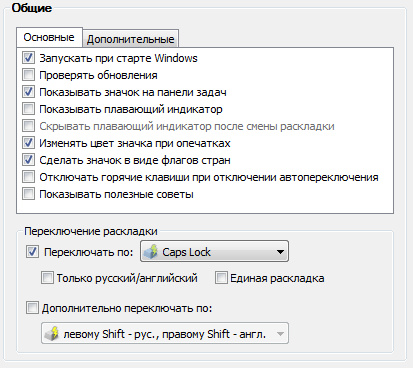Toggle Показывать значок на панели задач
Viewport: 413px width, 368px height.
(x=28, y=92)
